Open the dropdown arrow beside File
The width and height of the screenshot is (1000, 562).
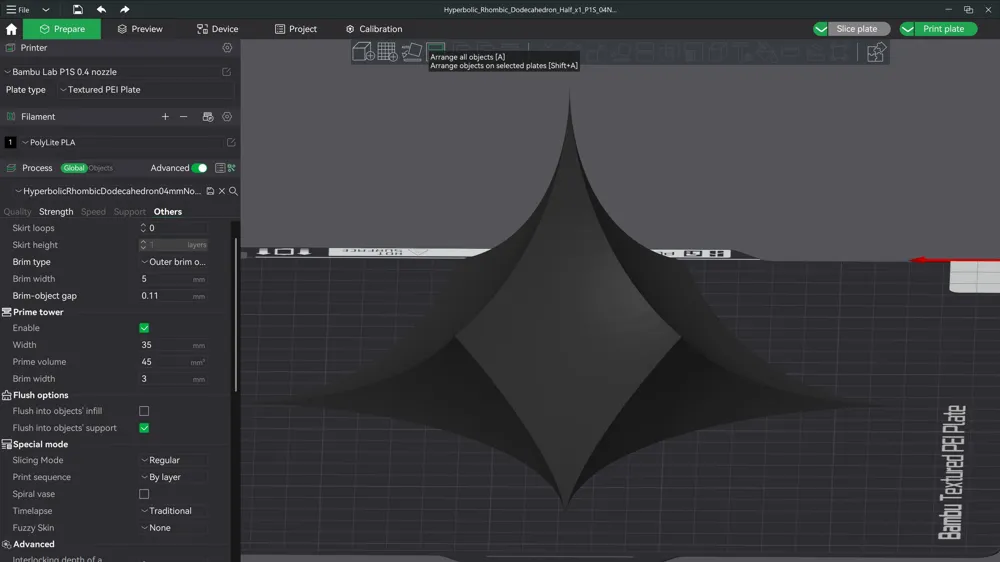[x=45, y=10]
